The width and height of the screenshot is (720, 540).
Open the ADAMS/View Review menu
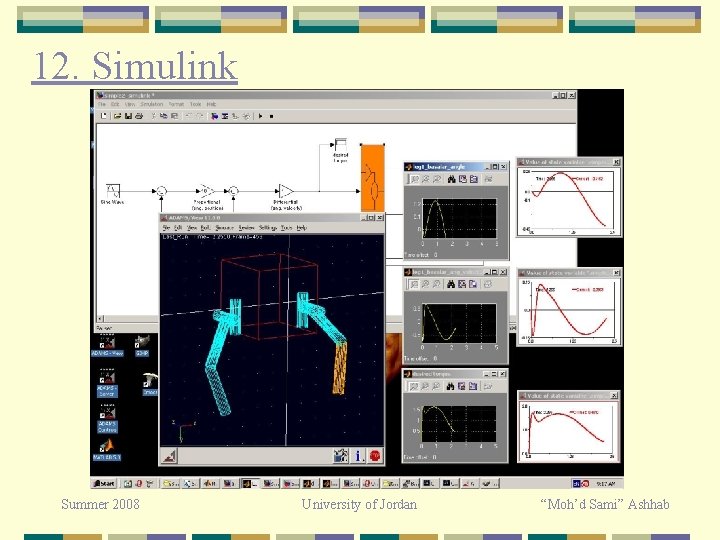247,227
